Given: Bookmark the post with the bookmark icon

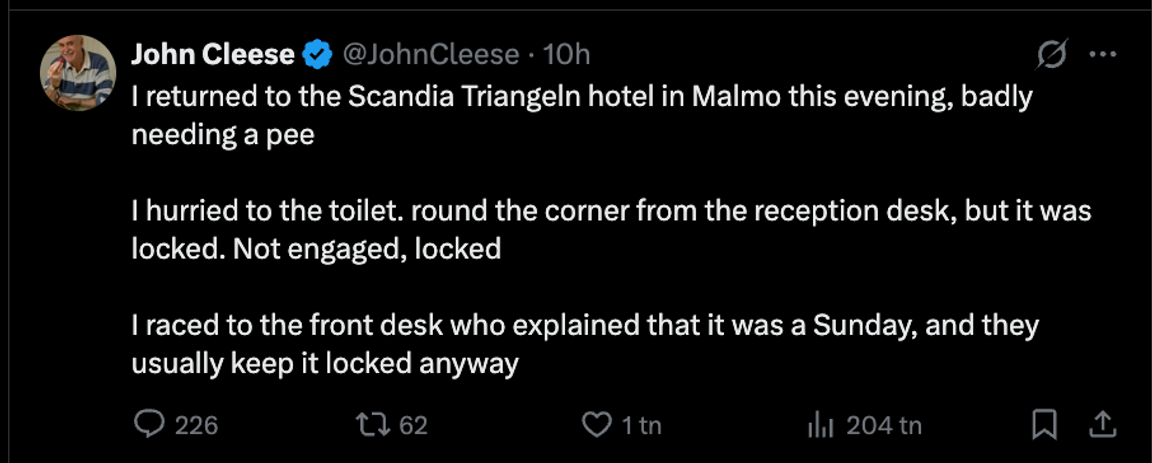Looking at the screenshot, I should [1044, 425].
